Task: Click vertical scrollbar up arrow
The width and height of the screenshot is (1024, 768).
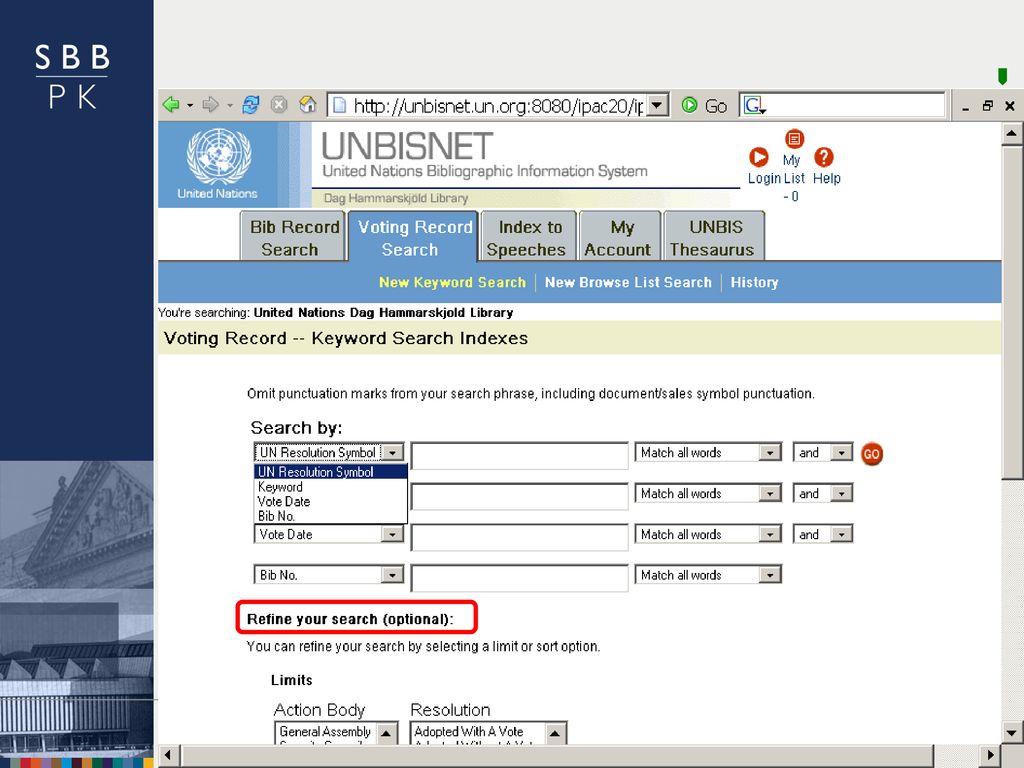Action: point(1012,134)
